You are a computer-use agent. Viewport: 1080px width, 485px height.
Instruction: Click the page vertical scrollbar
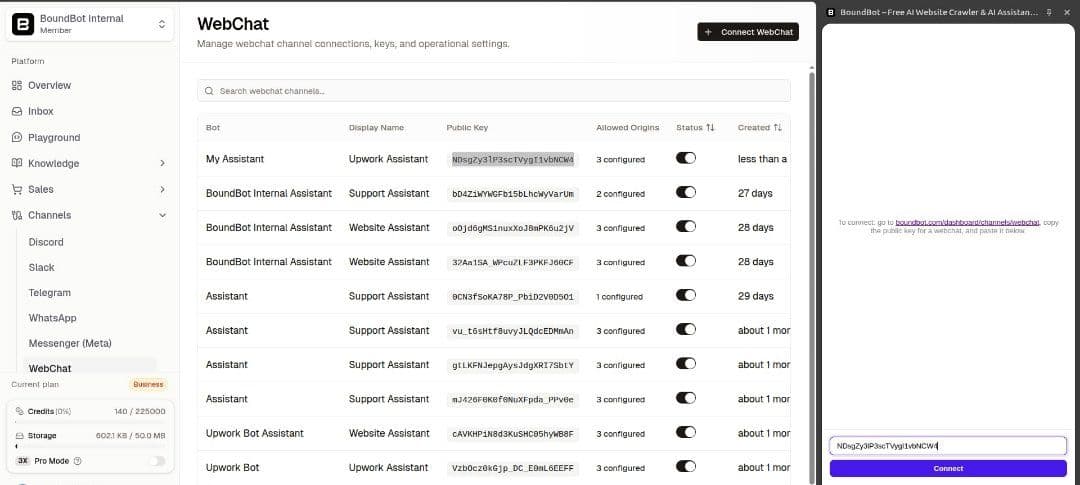point(811,276)
